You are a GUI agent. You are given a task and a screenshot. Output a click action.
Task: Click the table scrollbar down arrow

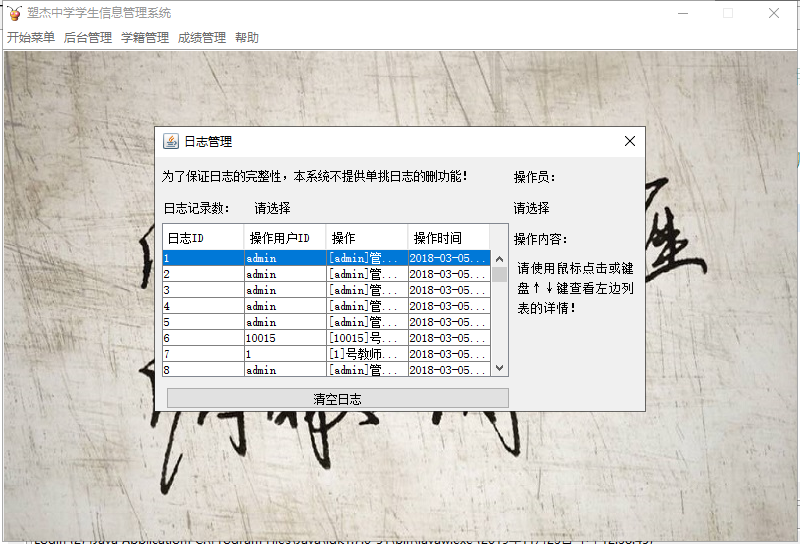499,368
